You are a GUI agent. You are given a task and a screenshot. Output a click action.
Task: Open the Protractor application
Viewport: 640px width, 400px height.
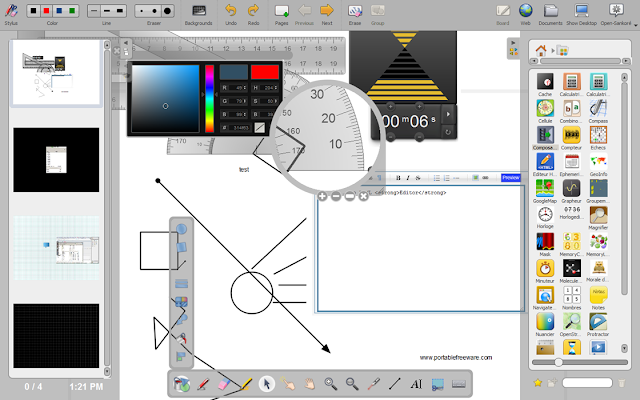598,325
